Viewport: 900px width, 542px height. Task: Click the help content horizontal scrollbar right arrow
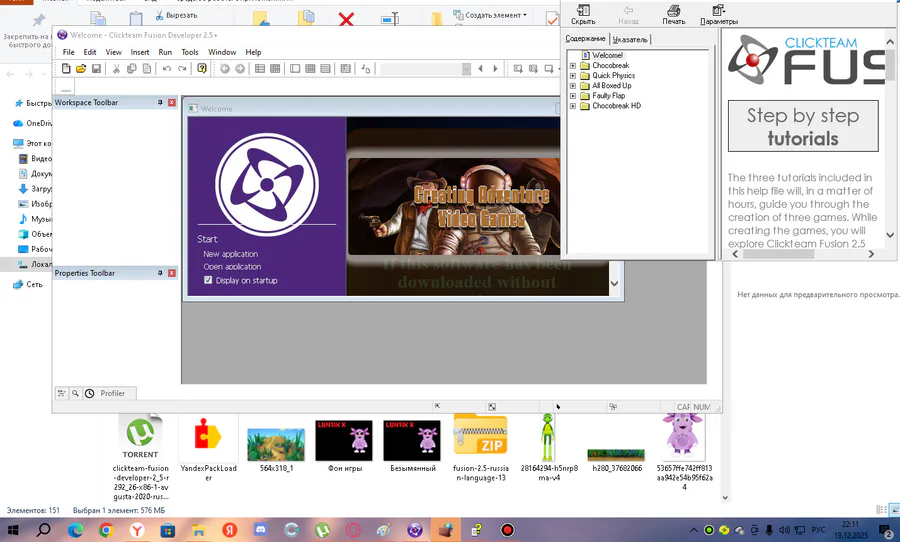click(x=871, y=254)
